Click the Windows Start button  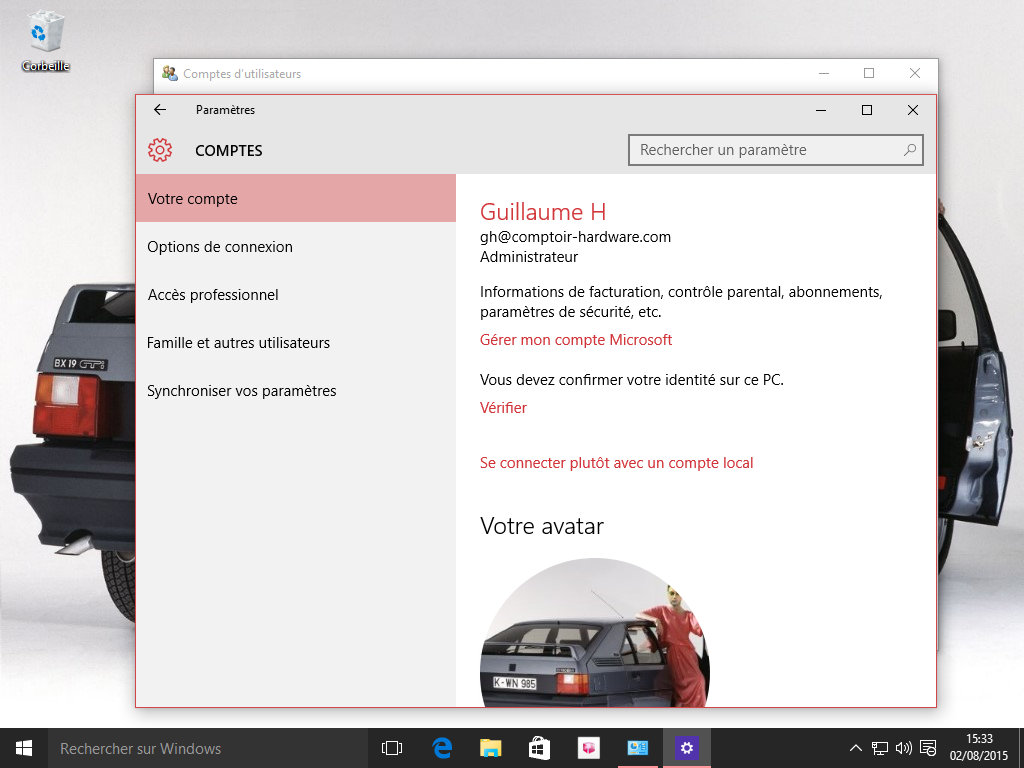click(x=23, y=748)
